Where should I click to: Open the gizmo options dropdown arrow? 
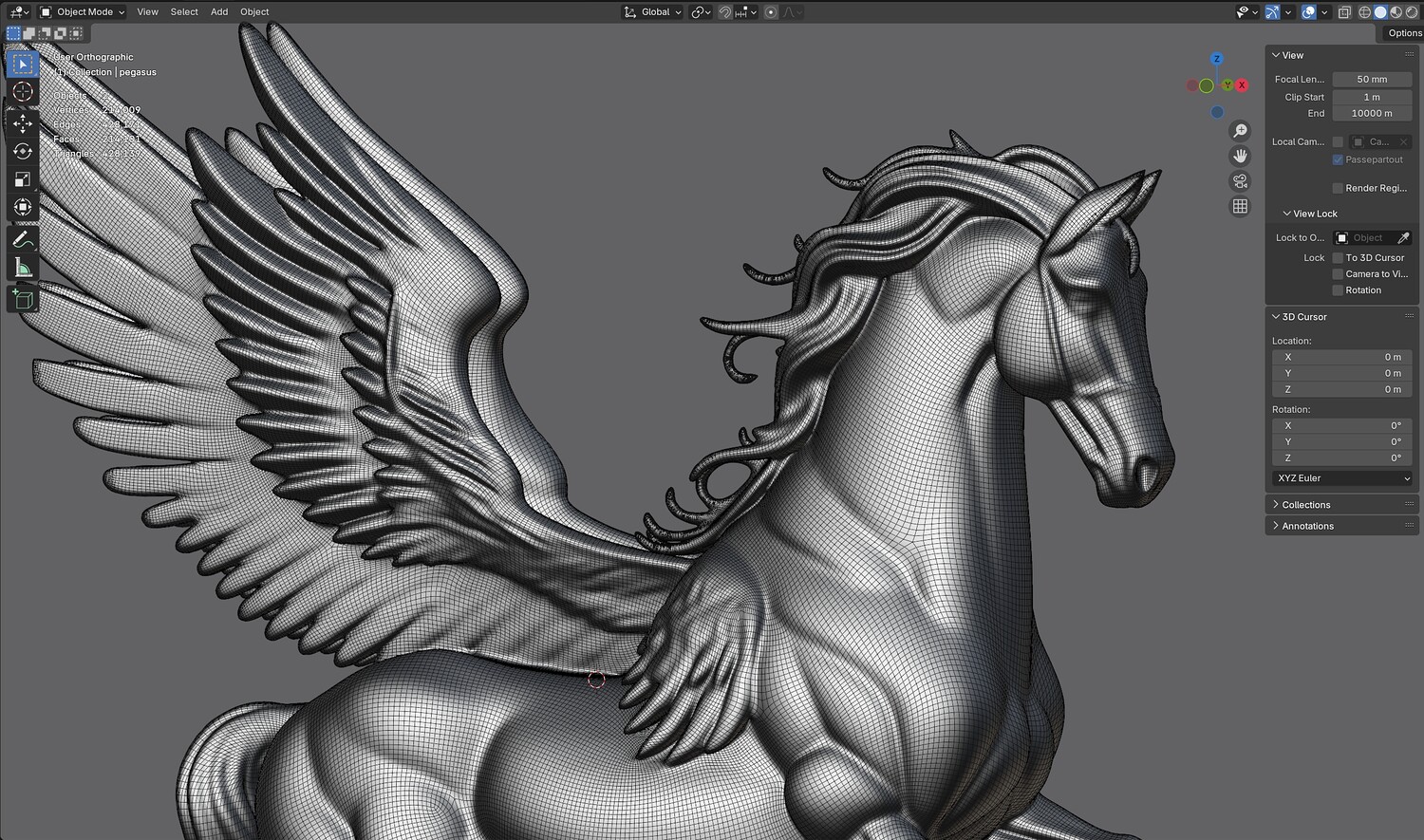pyautogui.click(x=1287, y=12)
